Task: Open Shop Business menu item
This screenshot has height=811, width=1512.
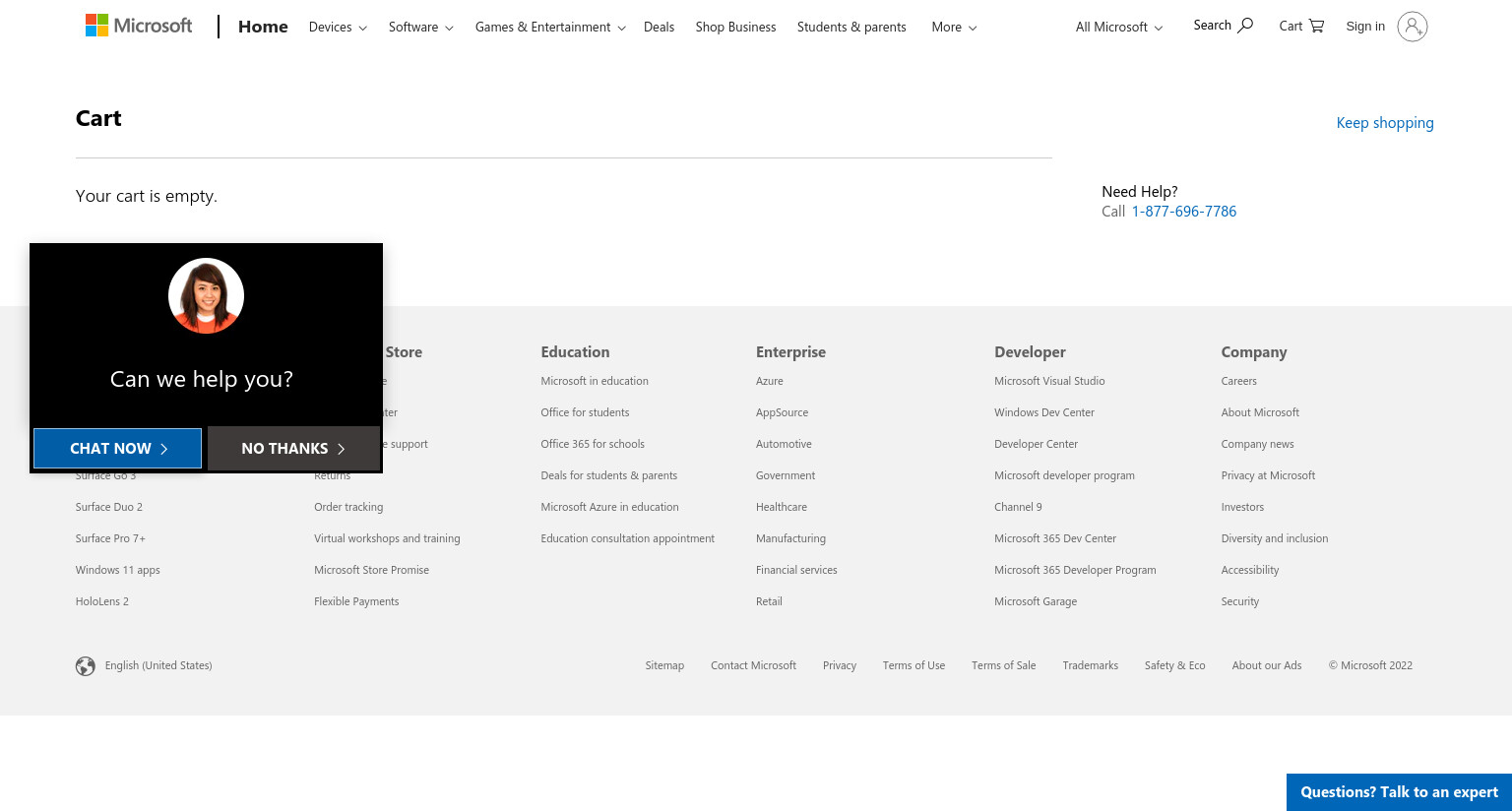Action: point(735,27)
